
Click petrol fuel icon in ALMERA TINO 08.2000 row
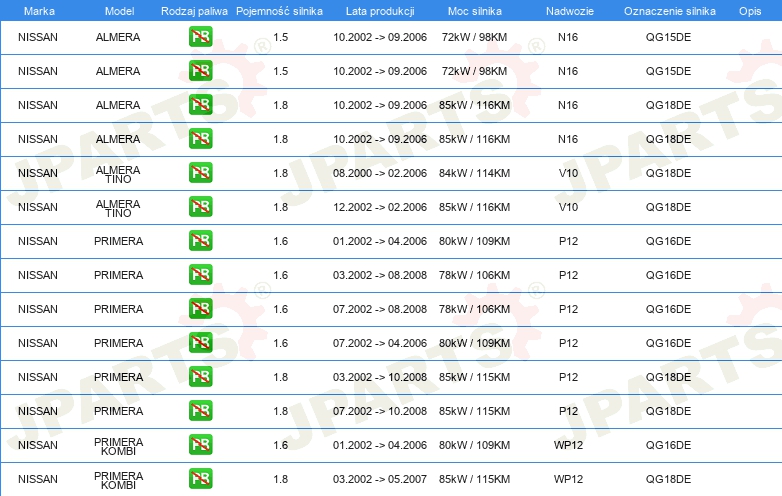click(x=200, y=172)
